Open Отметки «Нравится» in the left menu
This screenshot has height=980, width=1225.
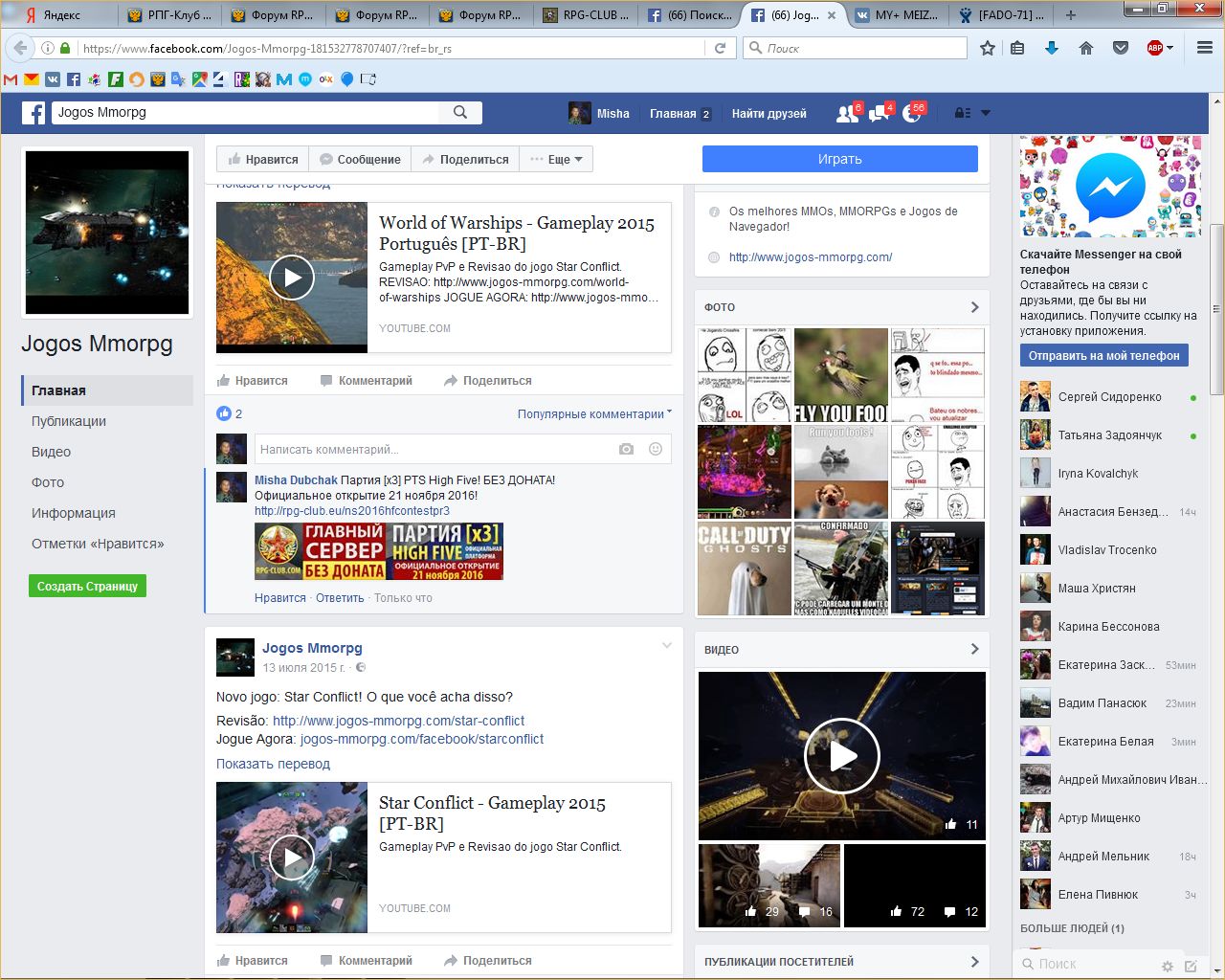pos(98,544)
